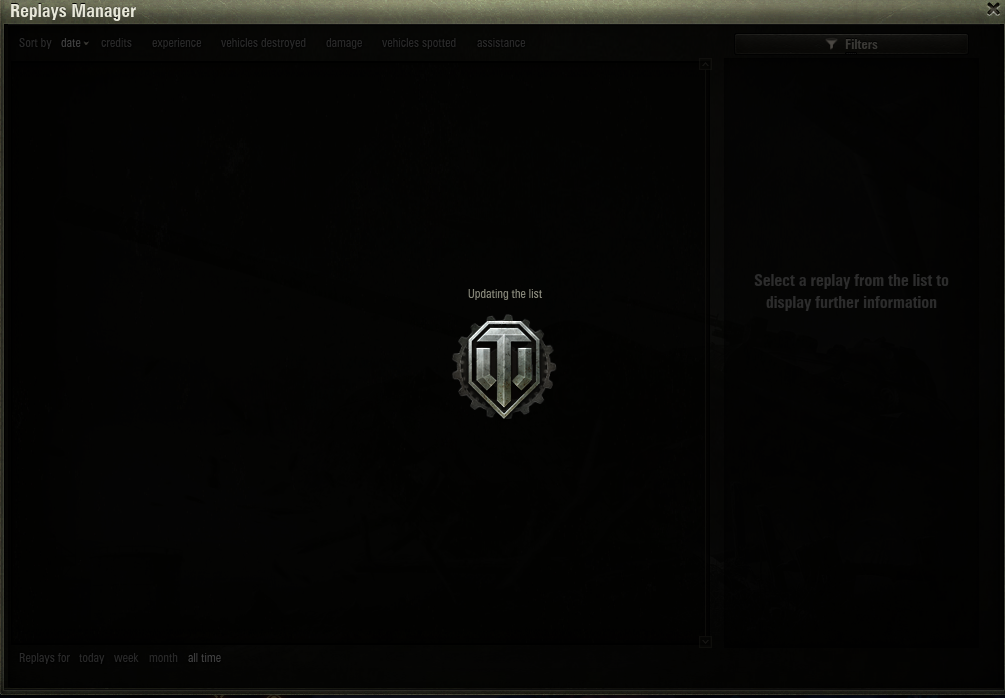Close the Replays Manager window
This screenshot has width=1005, height=698.
tap(993, 8)
